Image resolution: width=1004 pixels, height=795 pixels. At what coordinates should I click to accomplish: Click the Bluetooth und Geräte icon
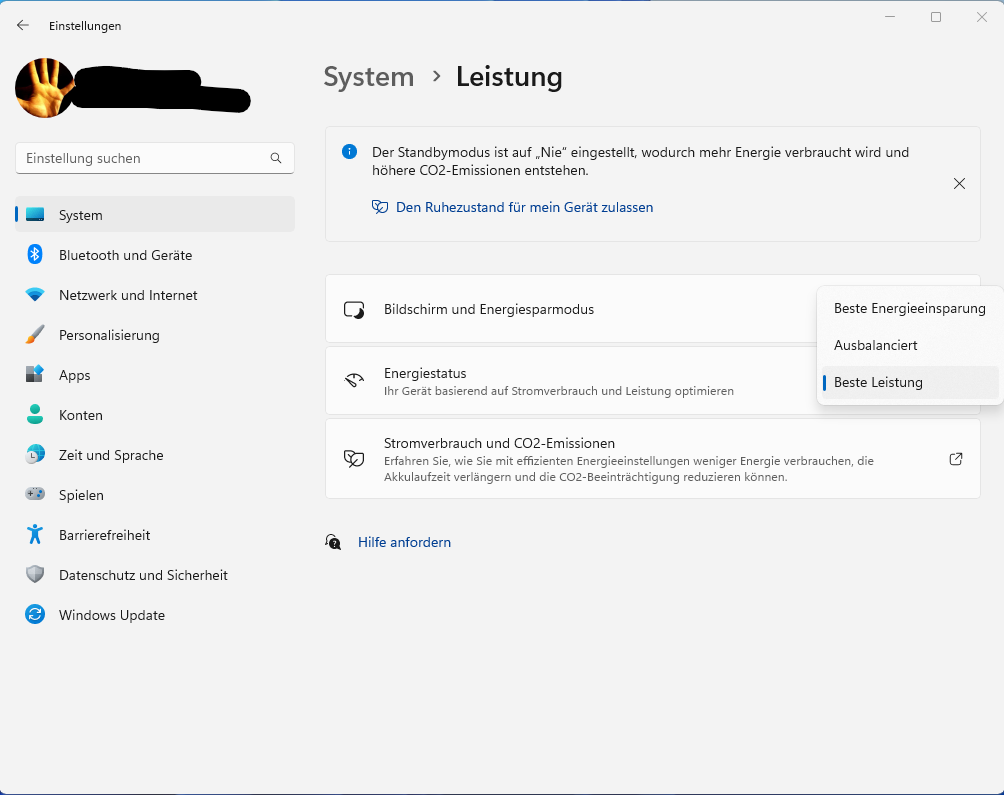[x=35, y=255]
